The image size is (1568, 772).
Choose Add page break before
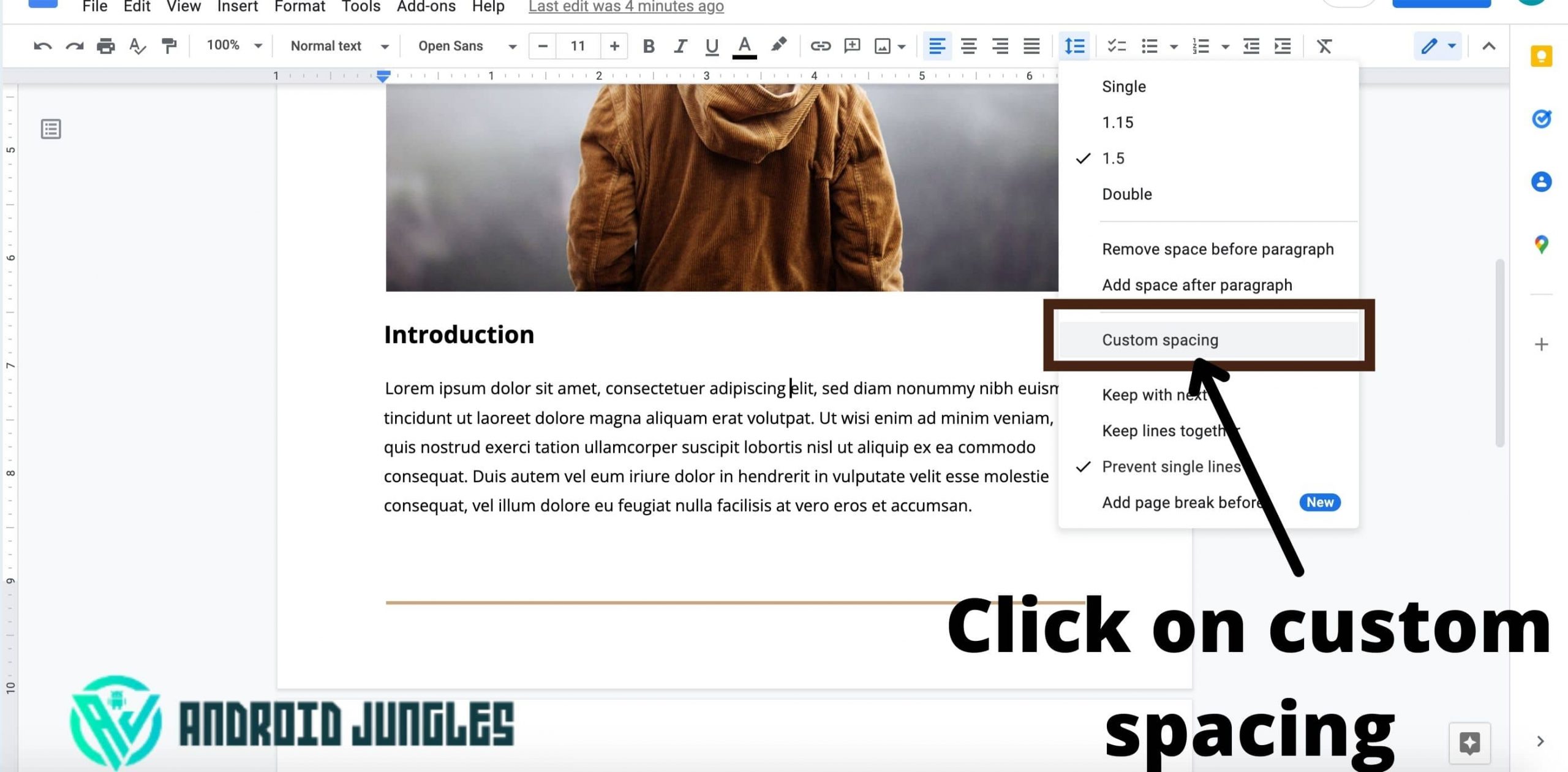pos(1208,502)
